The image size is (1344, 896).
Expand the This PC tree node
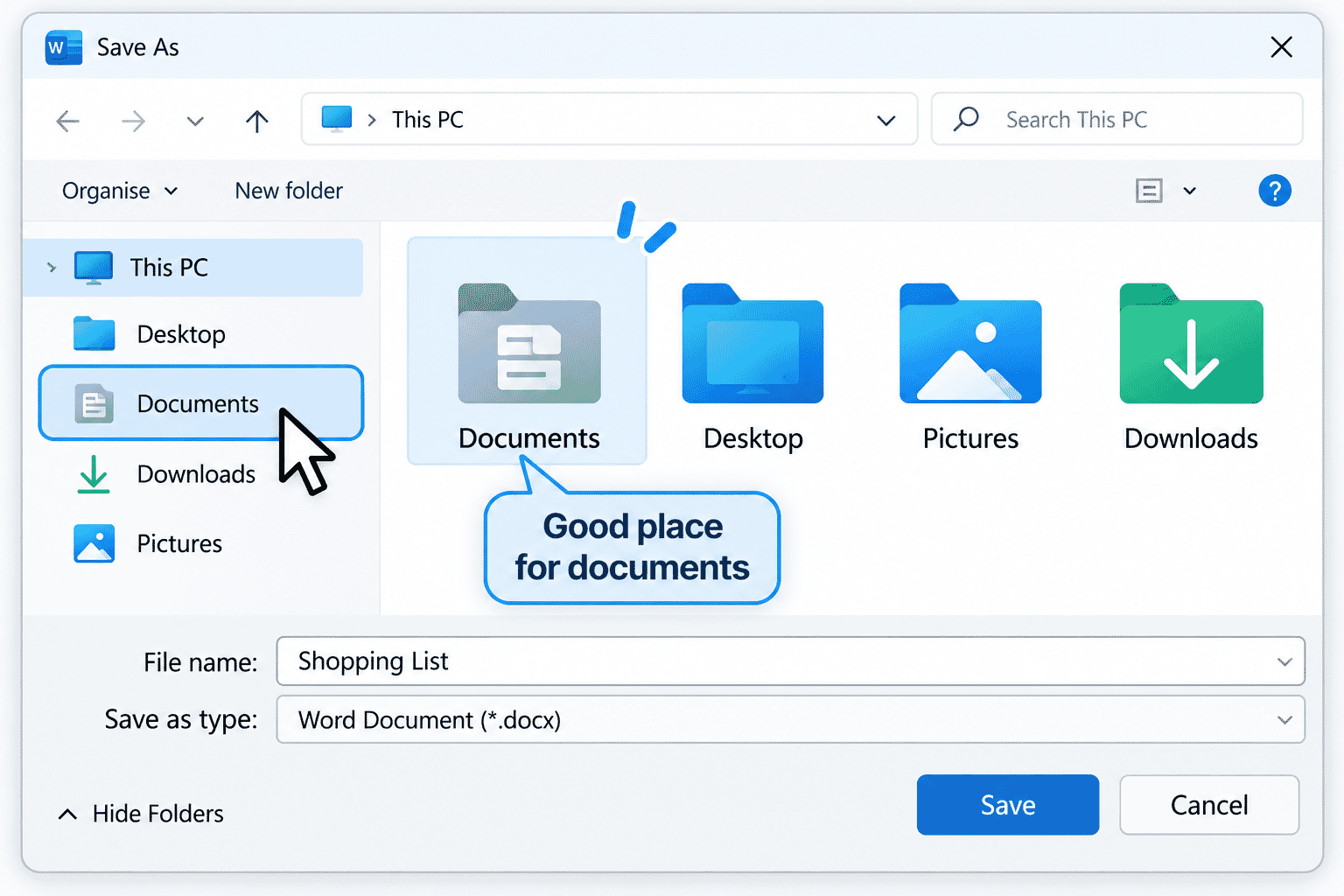[x=52, y=268]
